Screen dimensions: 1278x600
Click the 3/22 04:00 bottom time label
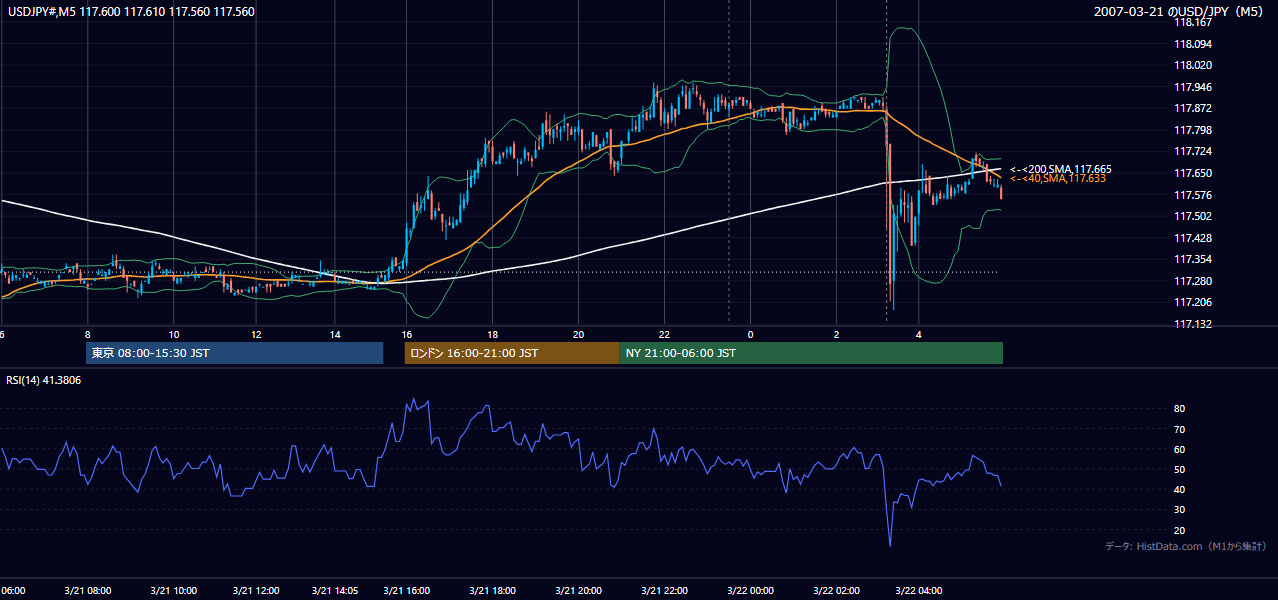[x=921, y=591]
